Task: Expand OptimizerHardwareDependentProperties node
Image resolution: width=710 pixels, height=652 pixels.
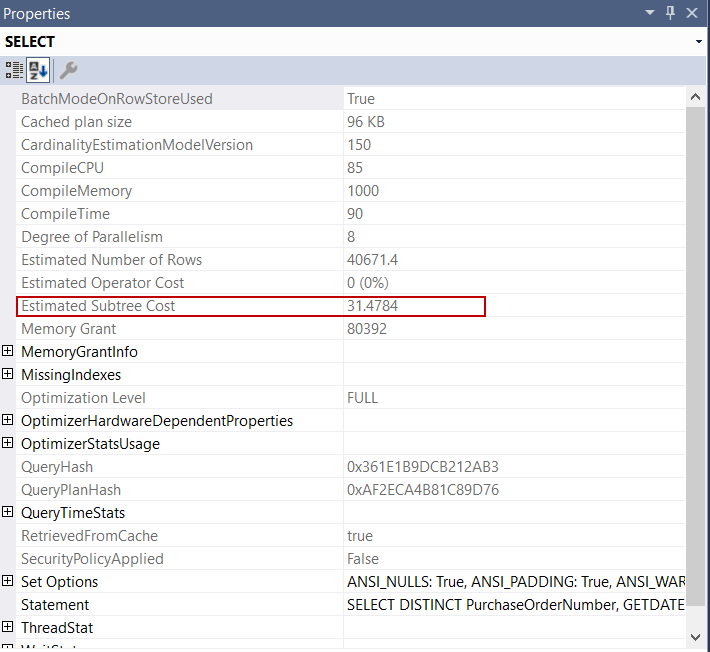Action: click(7, 420)
